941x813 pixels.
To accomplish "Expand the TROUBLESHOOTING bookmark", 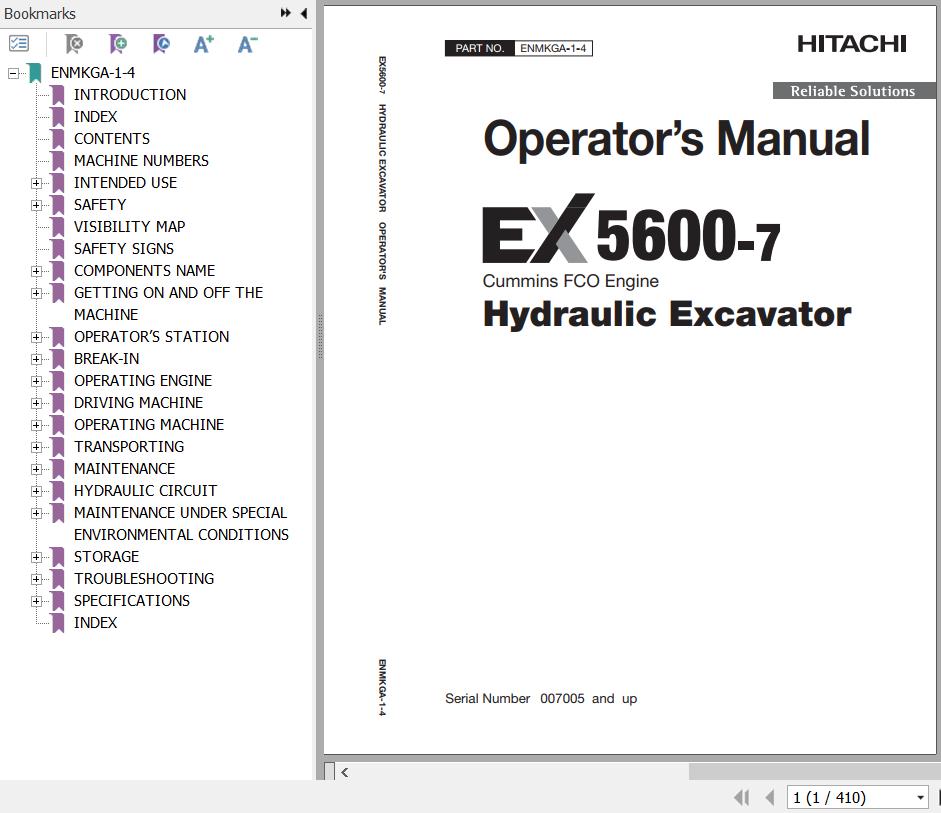I will tap(36, 579).
